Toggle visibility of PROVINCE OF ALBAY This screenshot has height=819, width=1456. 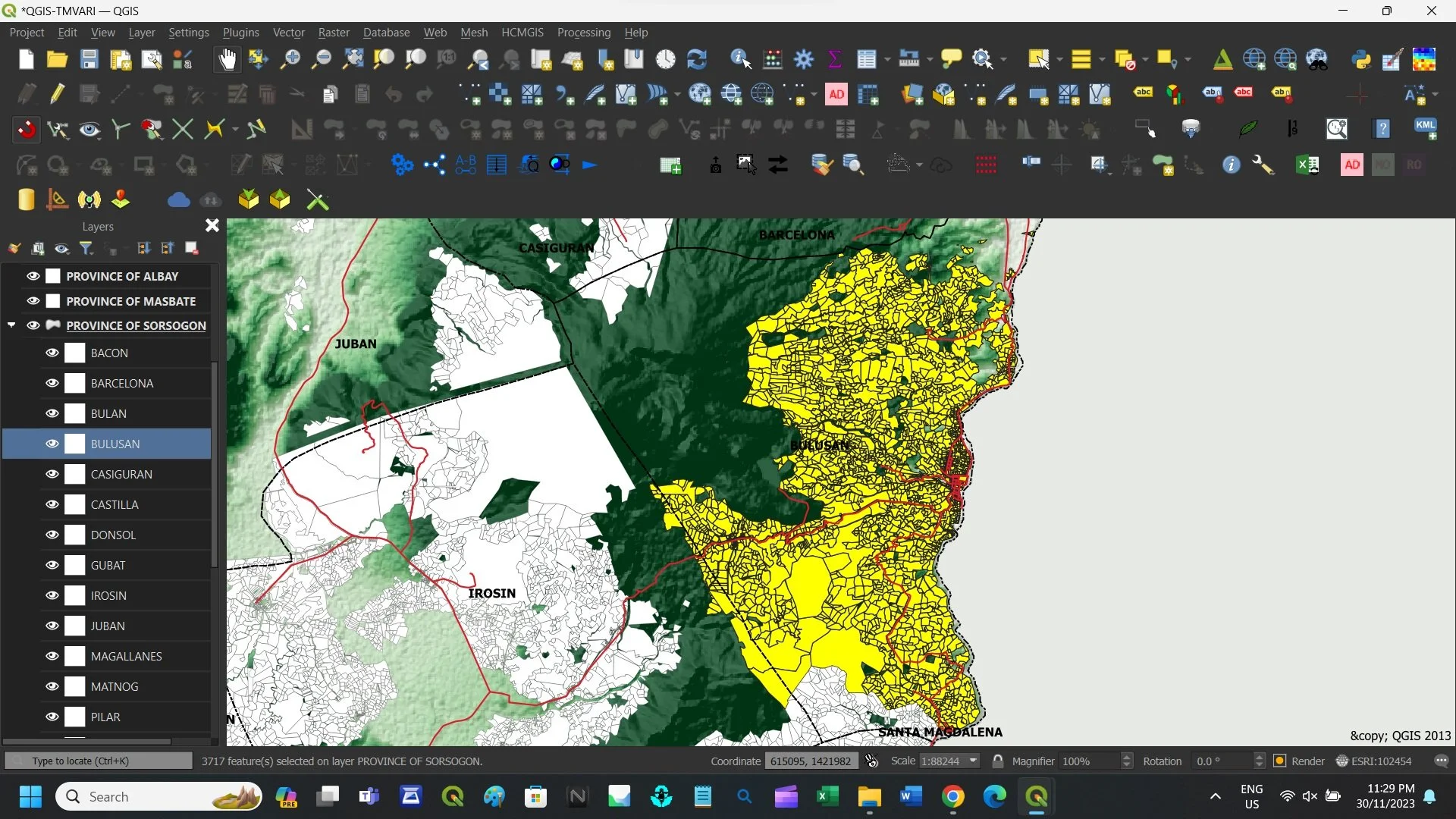[x=33, y=276]
